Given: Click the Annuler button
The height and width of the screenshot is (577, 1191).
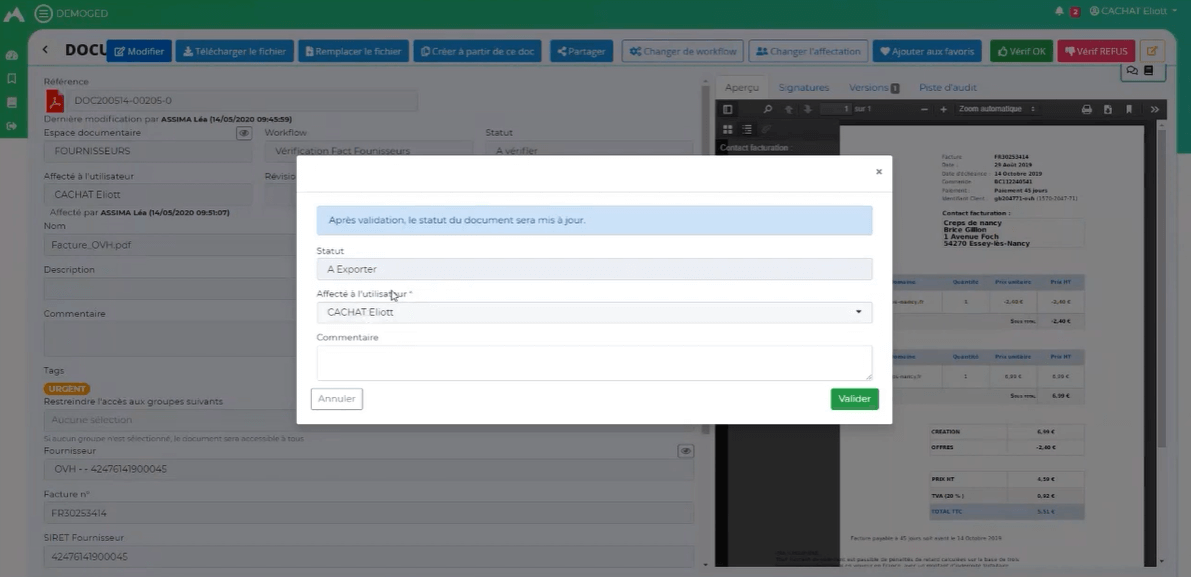Looking at the screenshot, I should pos(336,399).
